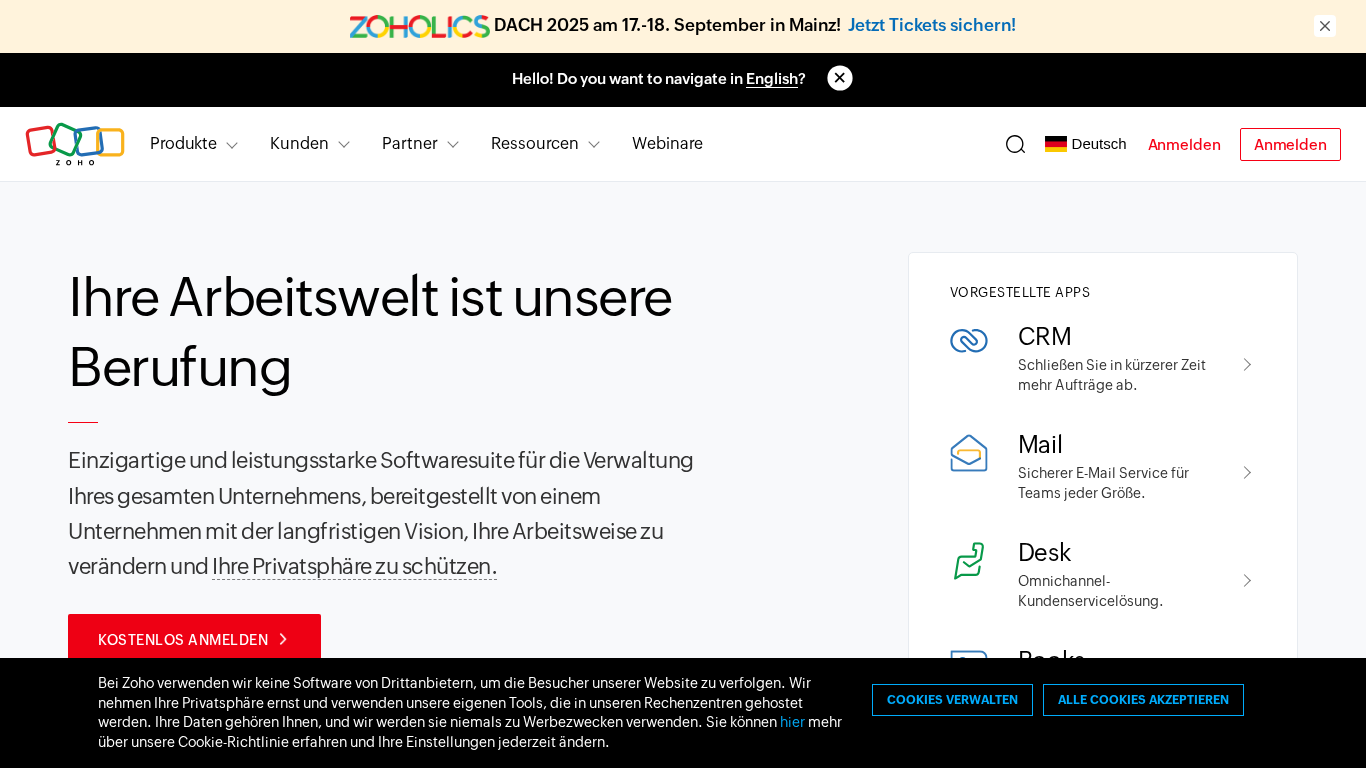The height and width of the screenshot is (768, 1366).
Task: Click 'Sicherer E-Mail Service' description
Action: point(1103,483)
